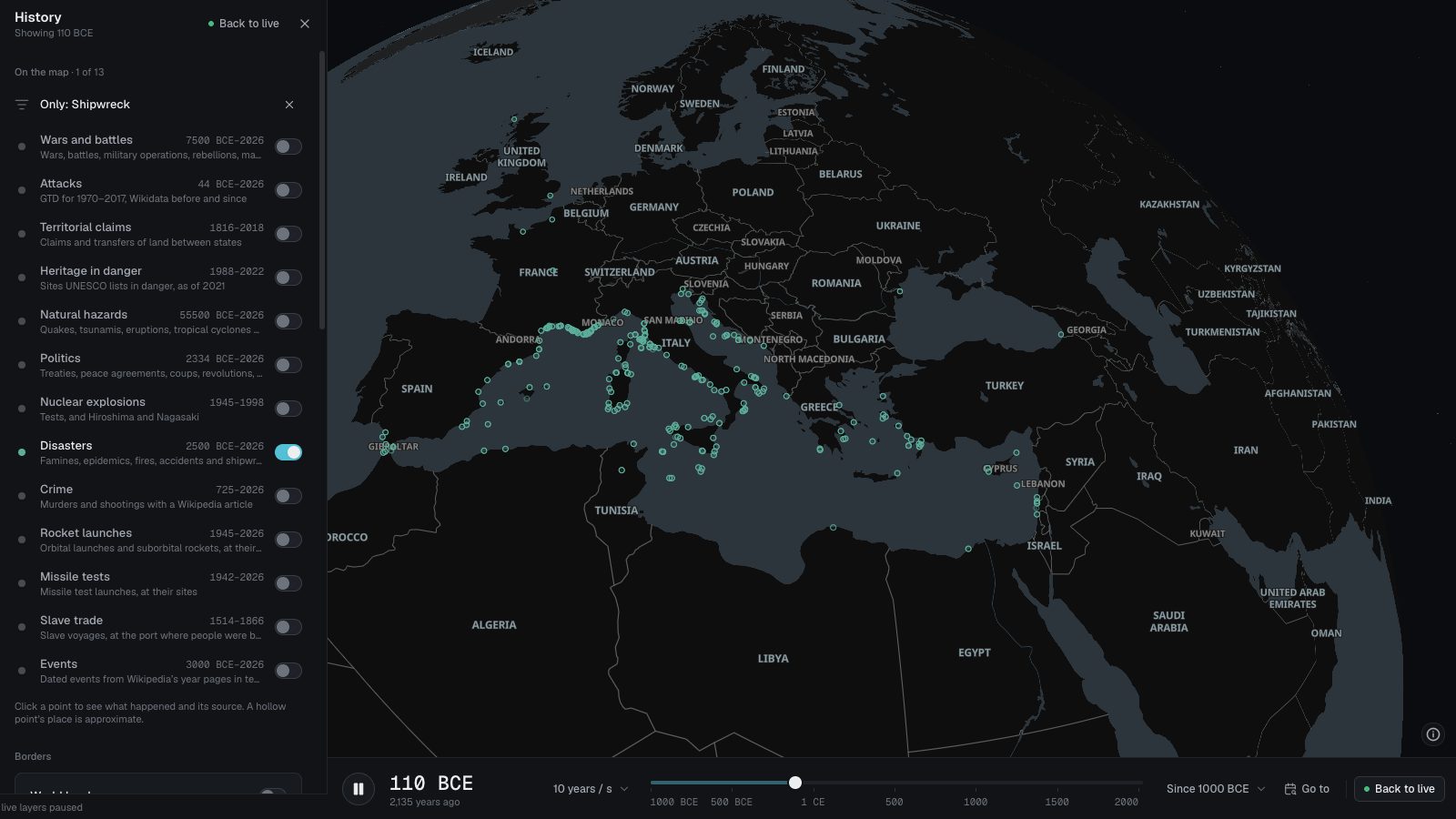Switch on Natural hazards layer
The image size is (1456, 819).
click(288, 321)
